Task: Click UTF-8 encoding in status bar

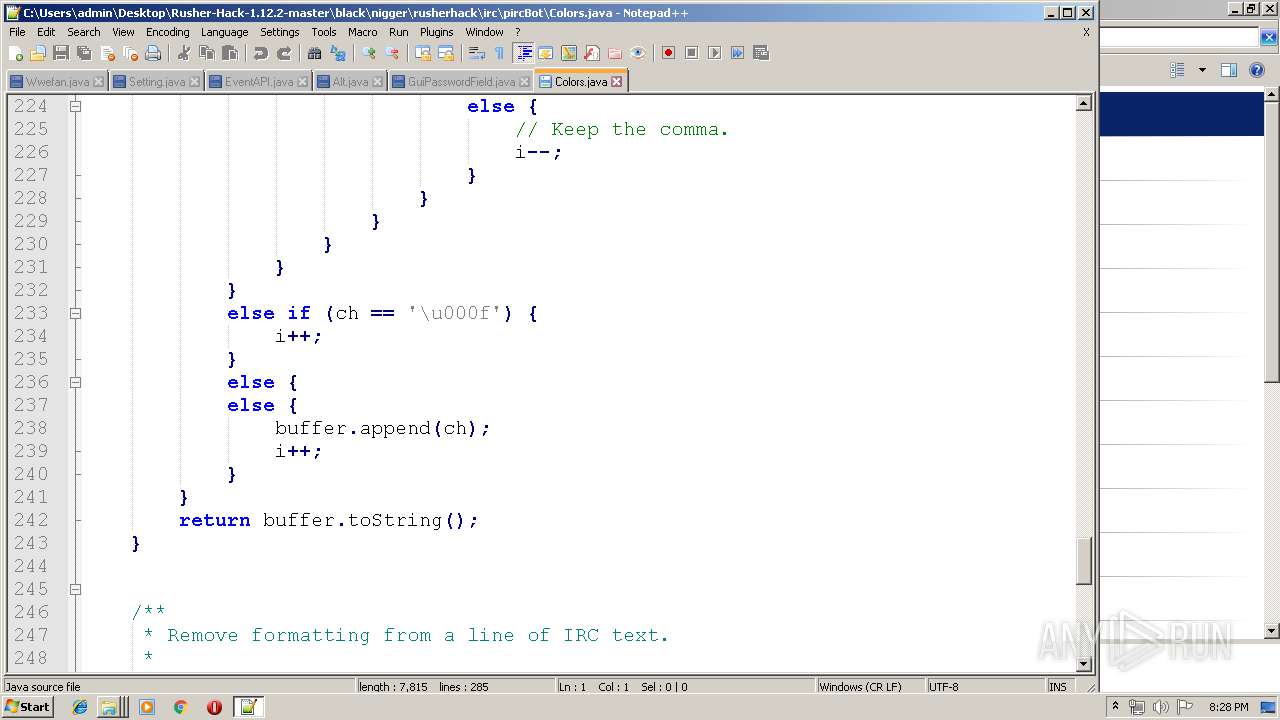Action: point(985,687)
